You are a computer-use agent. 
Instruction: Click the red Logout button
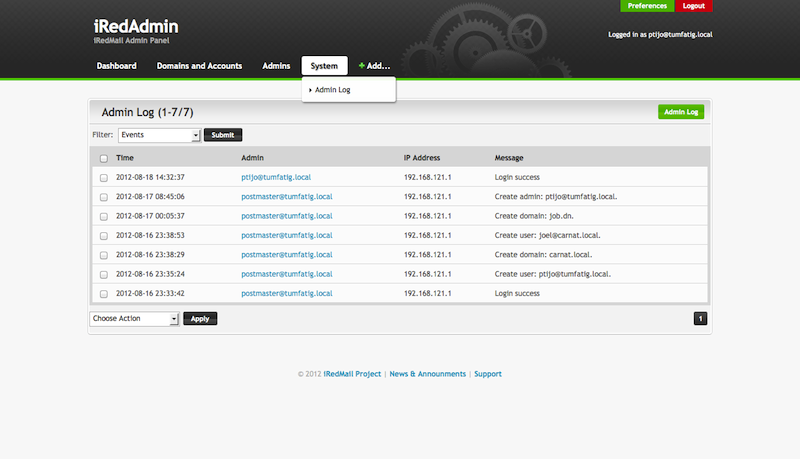pos(694,6)
